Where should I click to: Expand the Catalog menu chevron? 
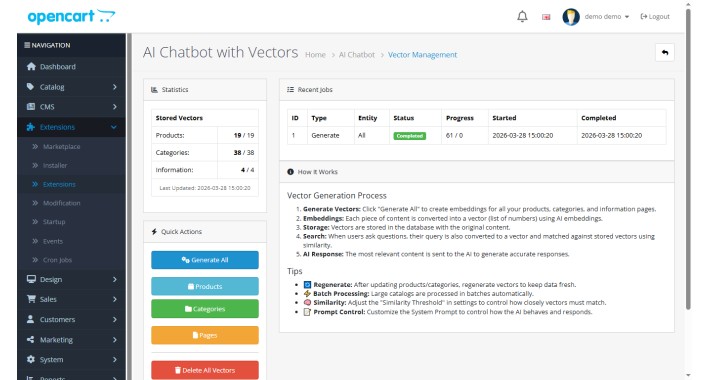(115, 87)
